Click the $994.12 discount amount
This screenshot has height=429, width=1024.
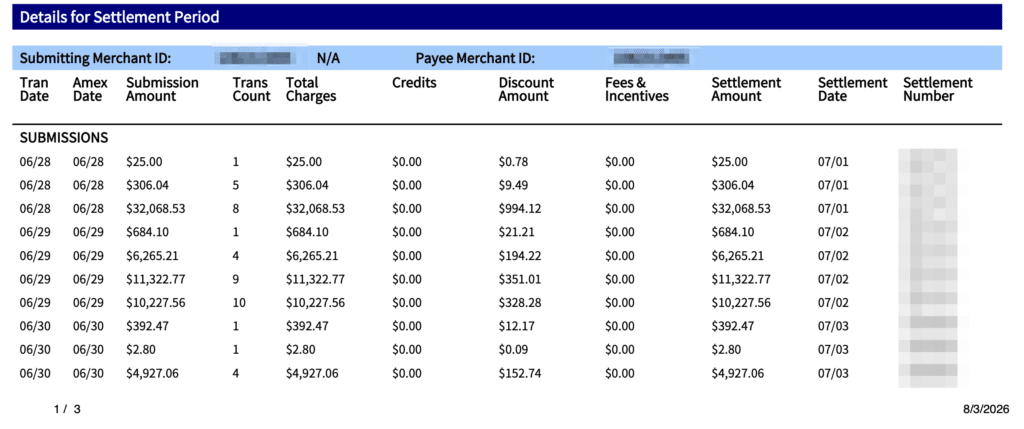(520, 209)
